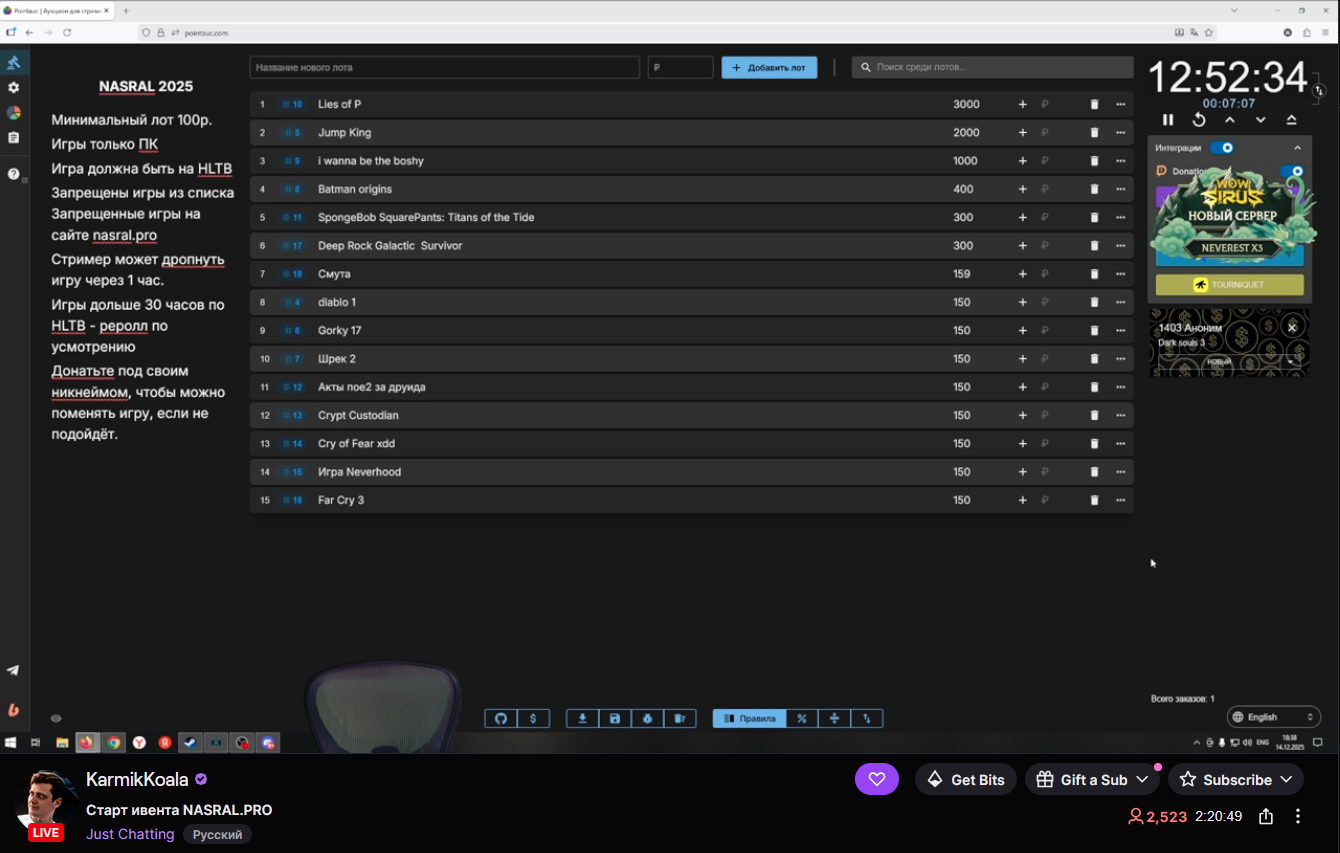
Task: Add amount to Gorky 17 using plus
Action: (x=1022, y=330)
